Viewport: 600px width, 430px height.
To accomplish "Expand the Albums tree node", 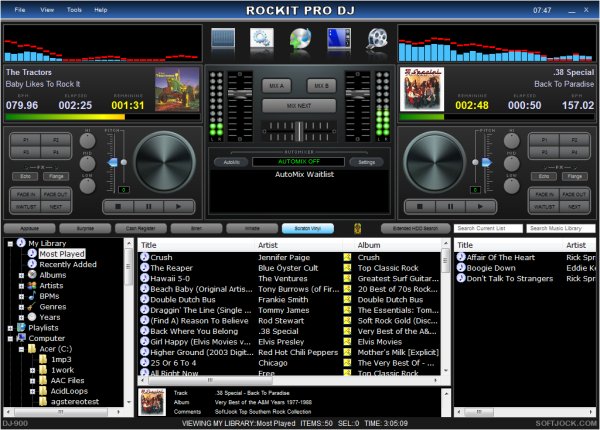I will (x=21, y=275).
